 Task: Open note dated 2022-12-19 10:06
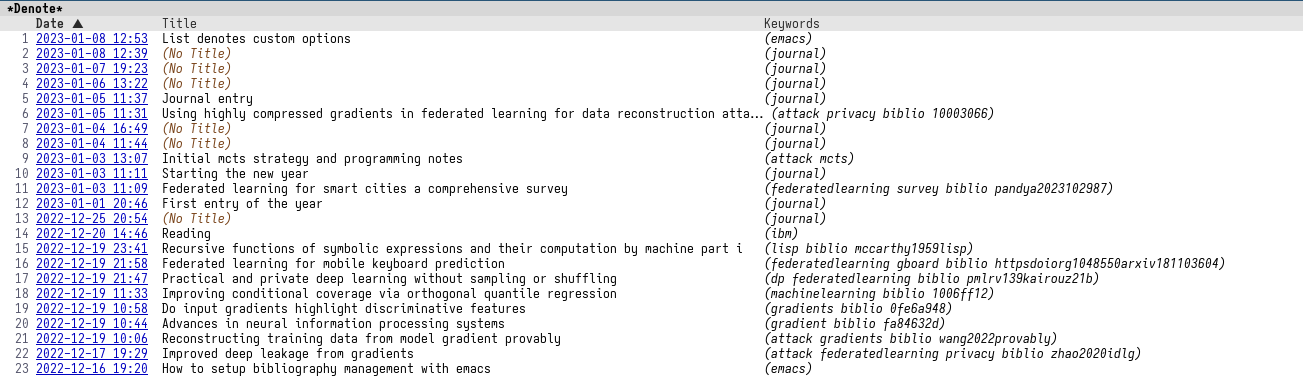coord(92,338)
